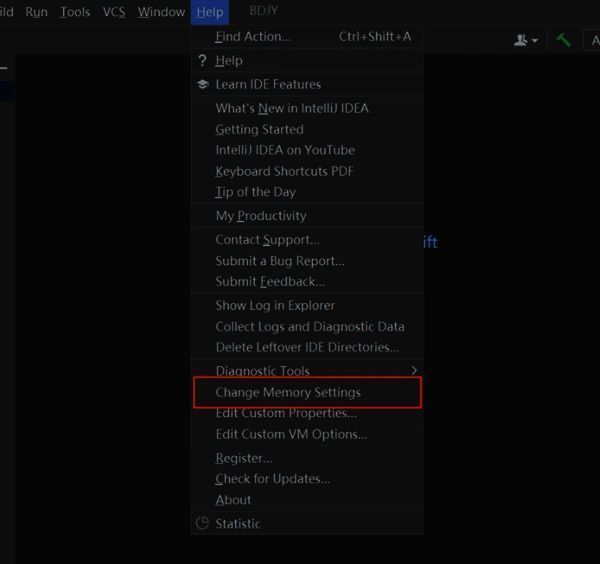Image resolution: width=600 pixels, height=564 pixels.
Task: Click the Learn IDE Features cap icon
Action: click(x=202, y=84)
